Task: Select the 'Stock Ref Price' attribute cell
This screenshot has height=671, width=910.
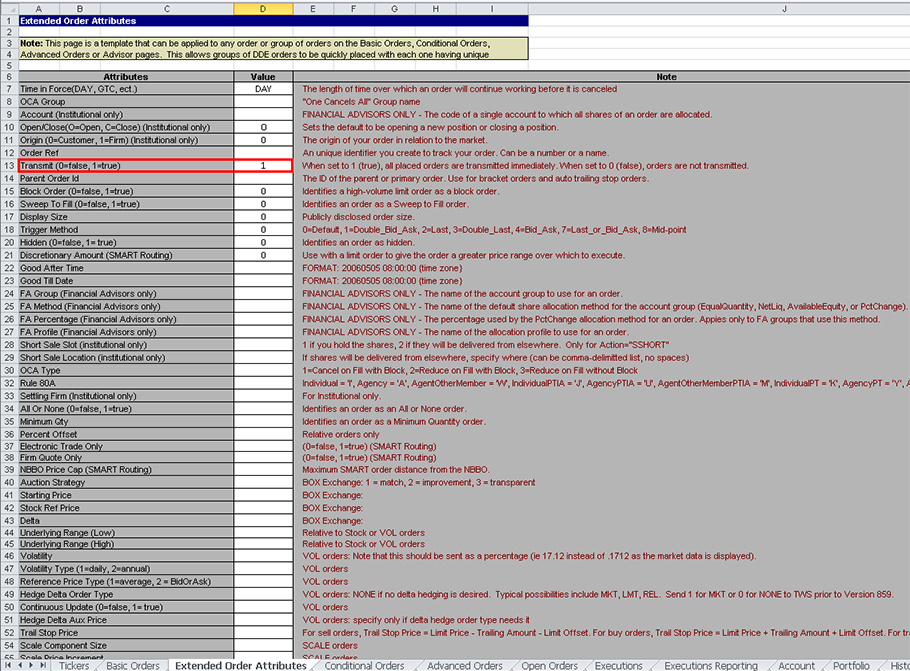Action: (126, 508)
